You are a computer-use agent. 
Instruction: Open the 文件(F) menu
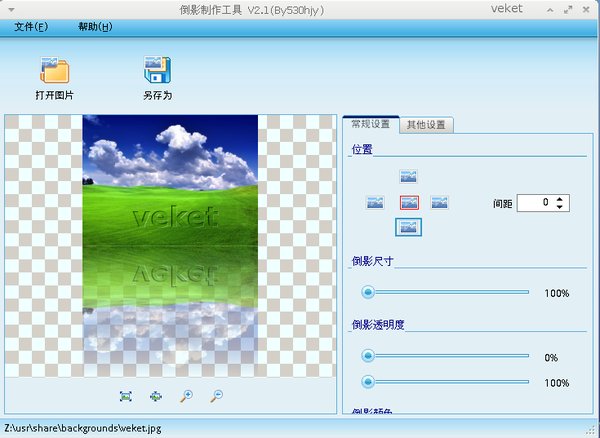click(x=31, y=27)
